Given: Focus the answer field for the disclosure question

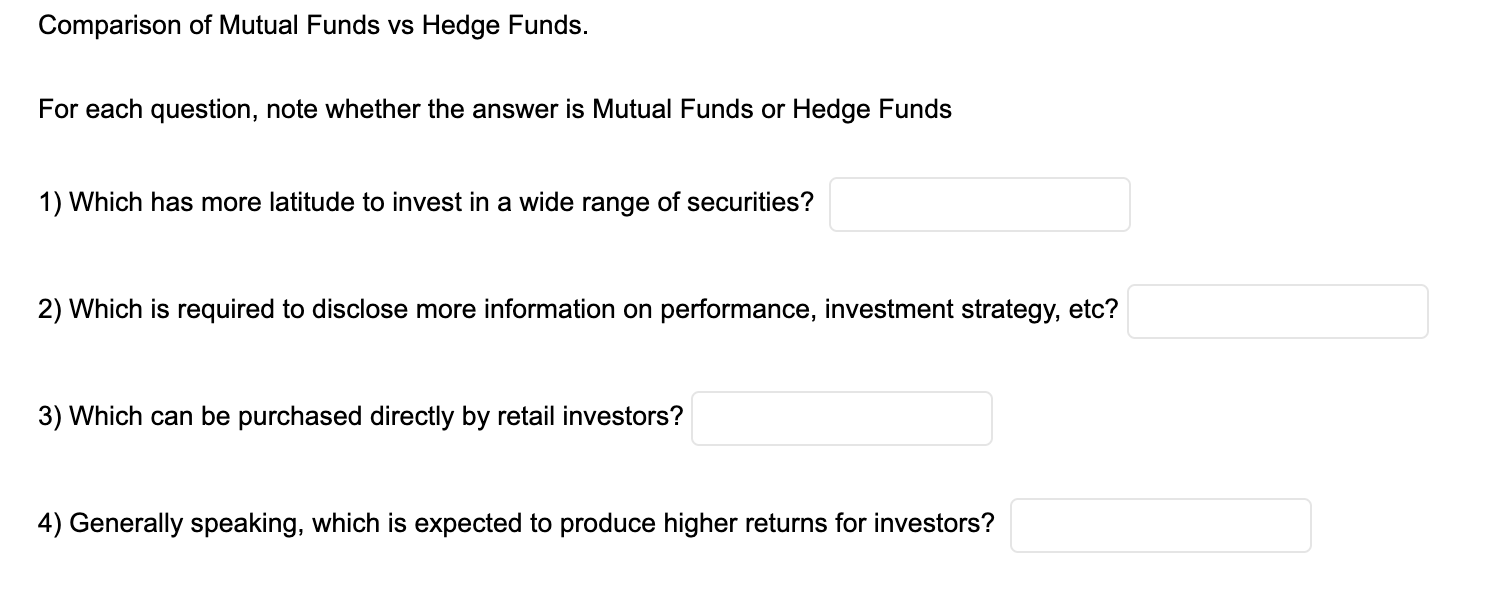Looking at the screenshot, I should click(1278, 311).
